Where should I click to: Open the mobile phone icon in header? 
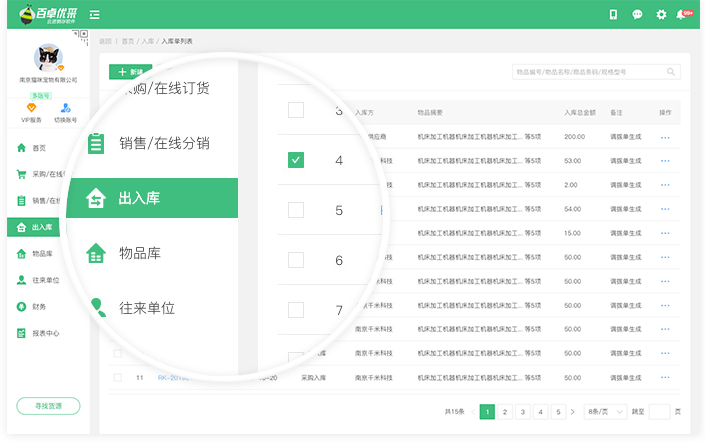pyautogui.click(x=613, y=14)
